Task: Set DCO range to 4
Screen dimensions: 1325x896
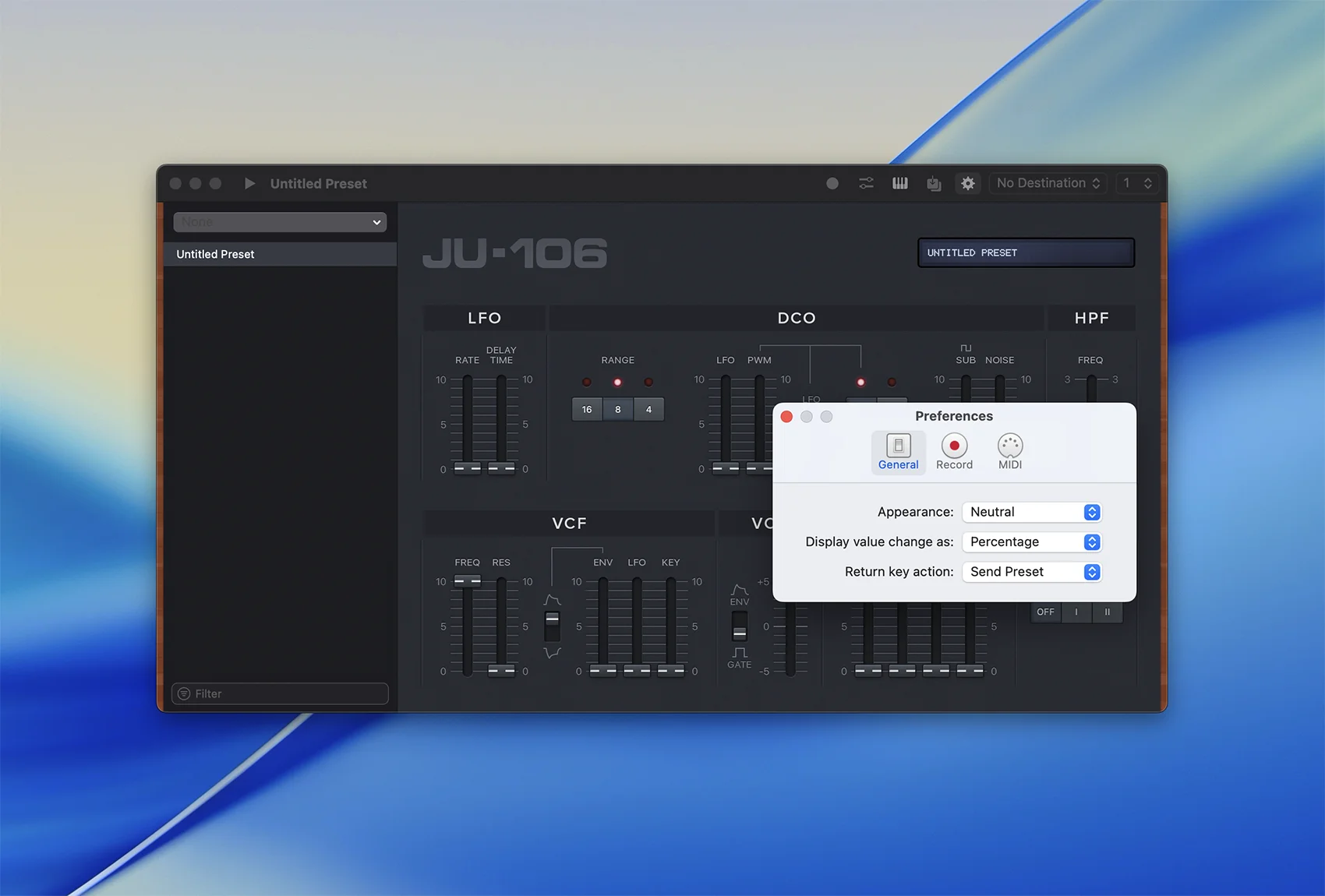Action: [x=648, y=410]
